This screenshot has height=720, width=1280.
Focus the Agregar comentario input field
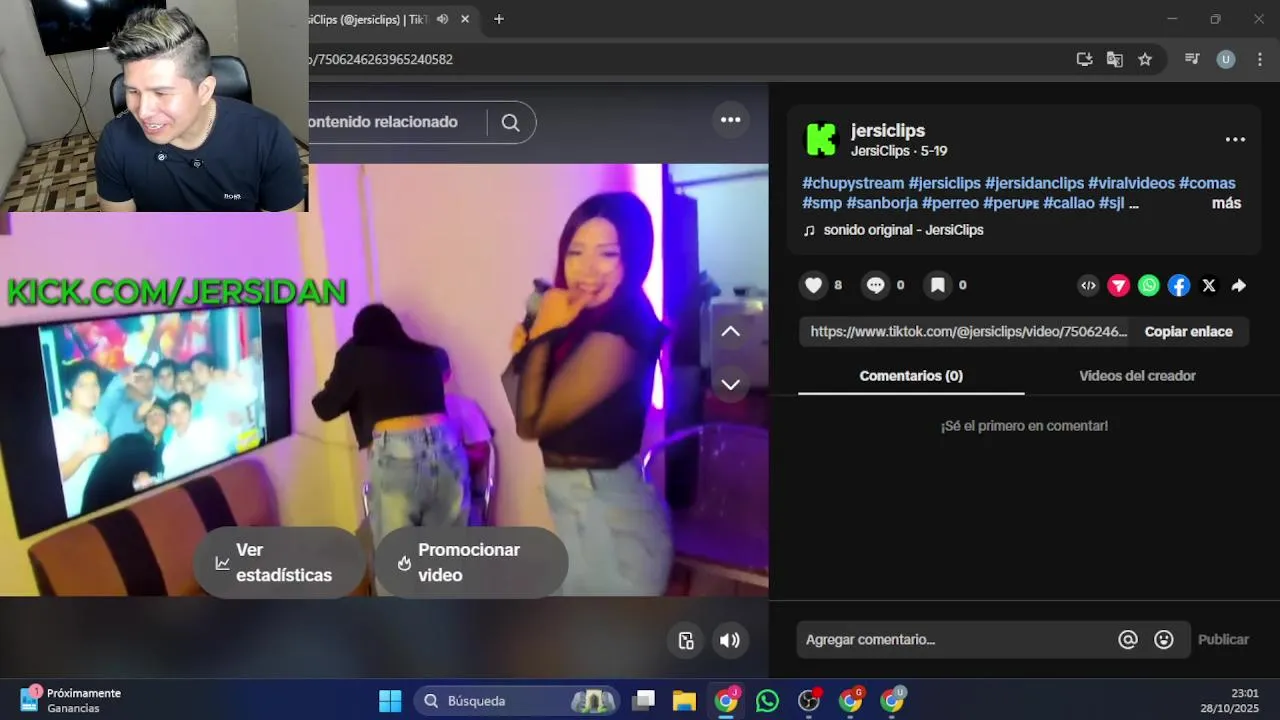[955, 640]
